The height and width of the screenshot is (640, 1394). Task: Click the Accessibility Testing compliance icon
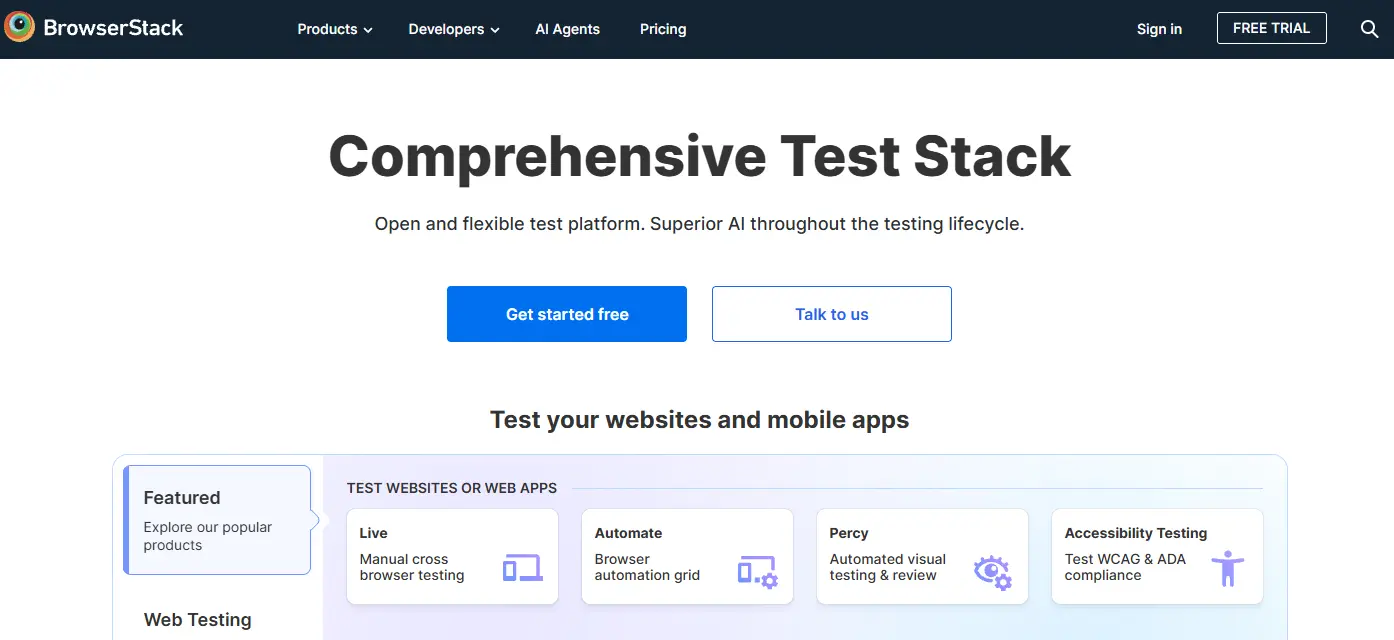pos(1227,566)
